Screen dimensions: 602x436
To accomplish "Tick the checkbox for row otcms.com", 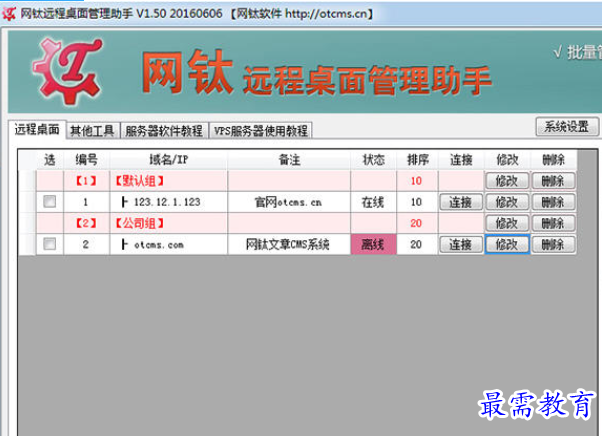I will pyautogui.click(x=50, y=244).
